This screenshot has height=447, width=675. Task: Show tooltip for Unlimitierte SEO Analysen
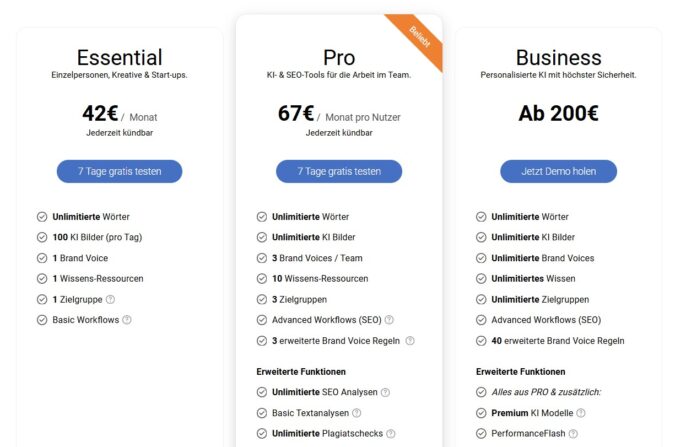pyautogui.click(x=385, y=392)
